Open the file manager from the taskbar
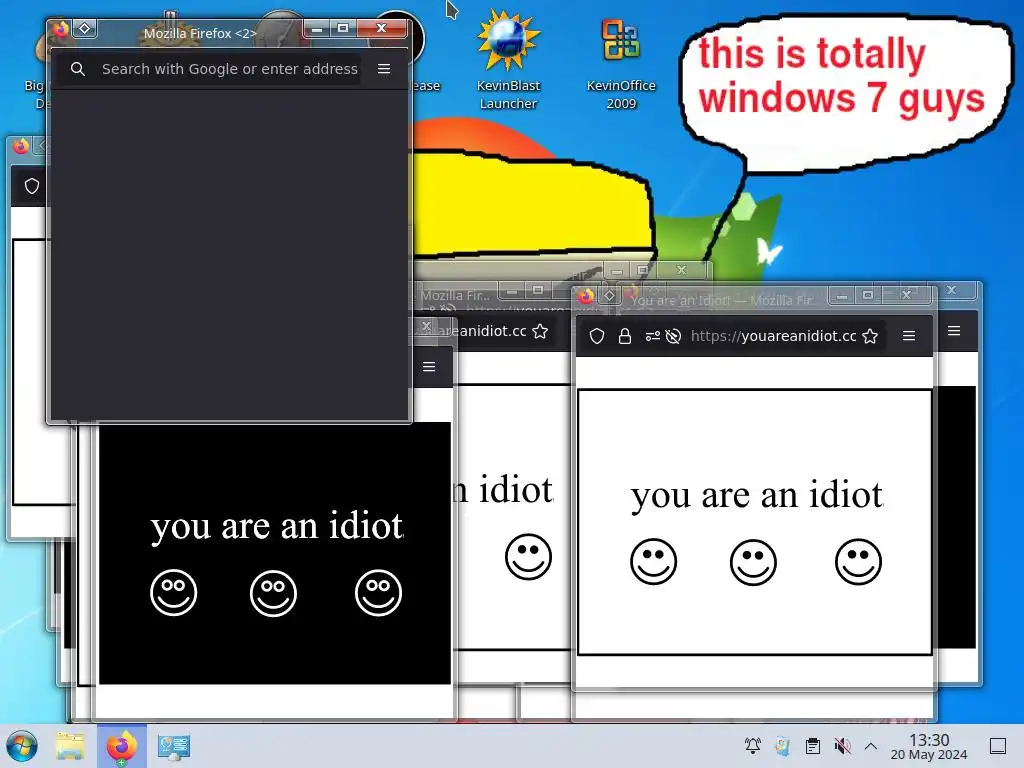 (70, 746)
